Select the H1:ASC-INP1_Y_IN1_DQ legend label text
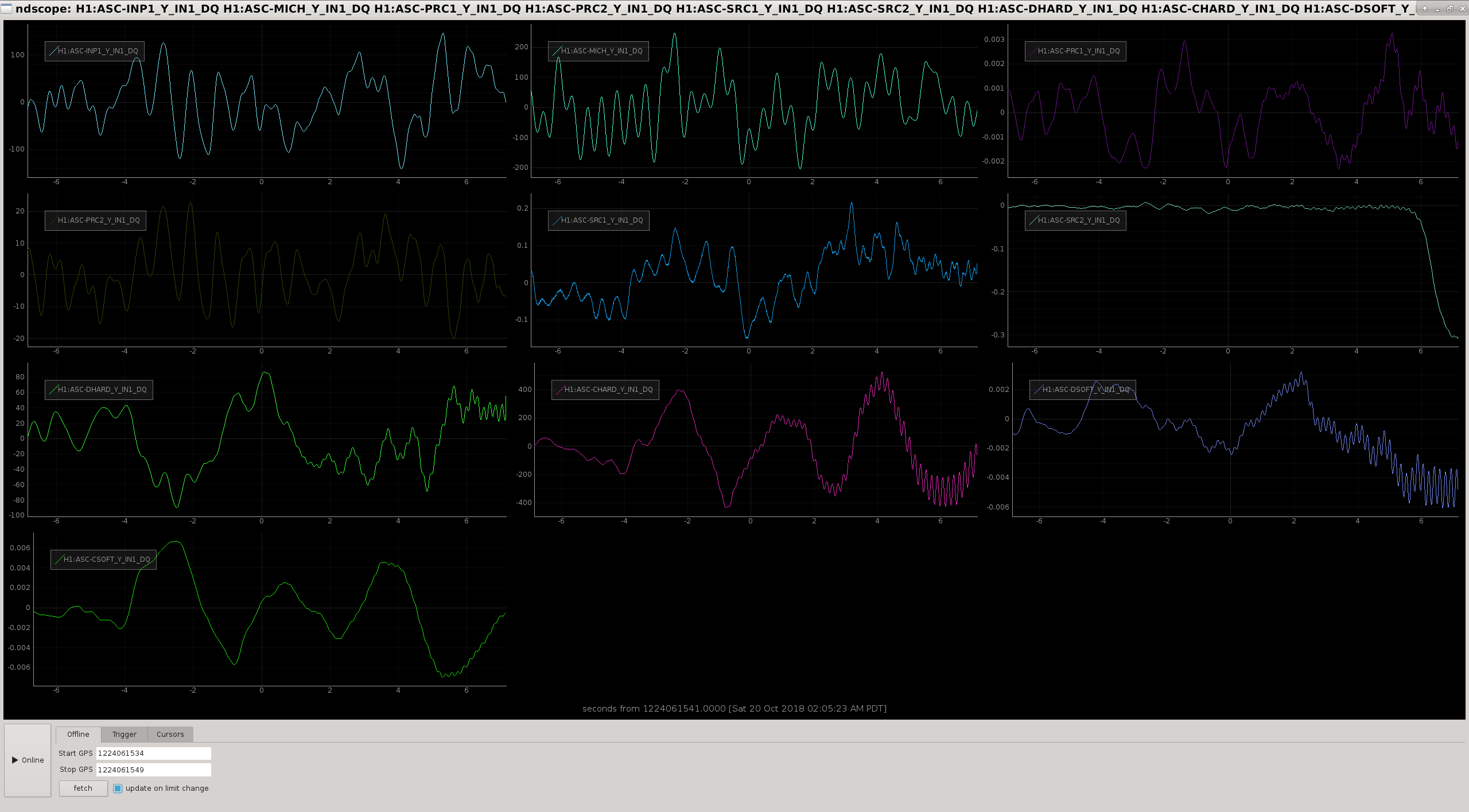 pos(98,51)
